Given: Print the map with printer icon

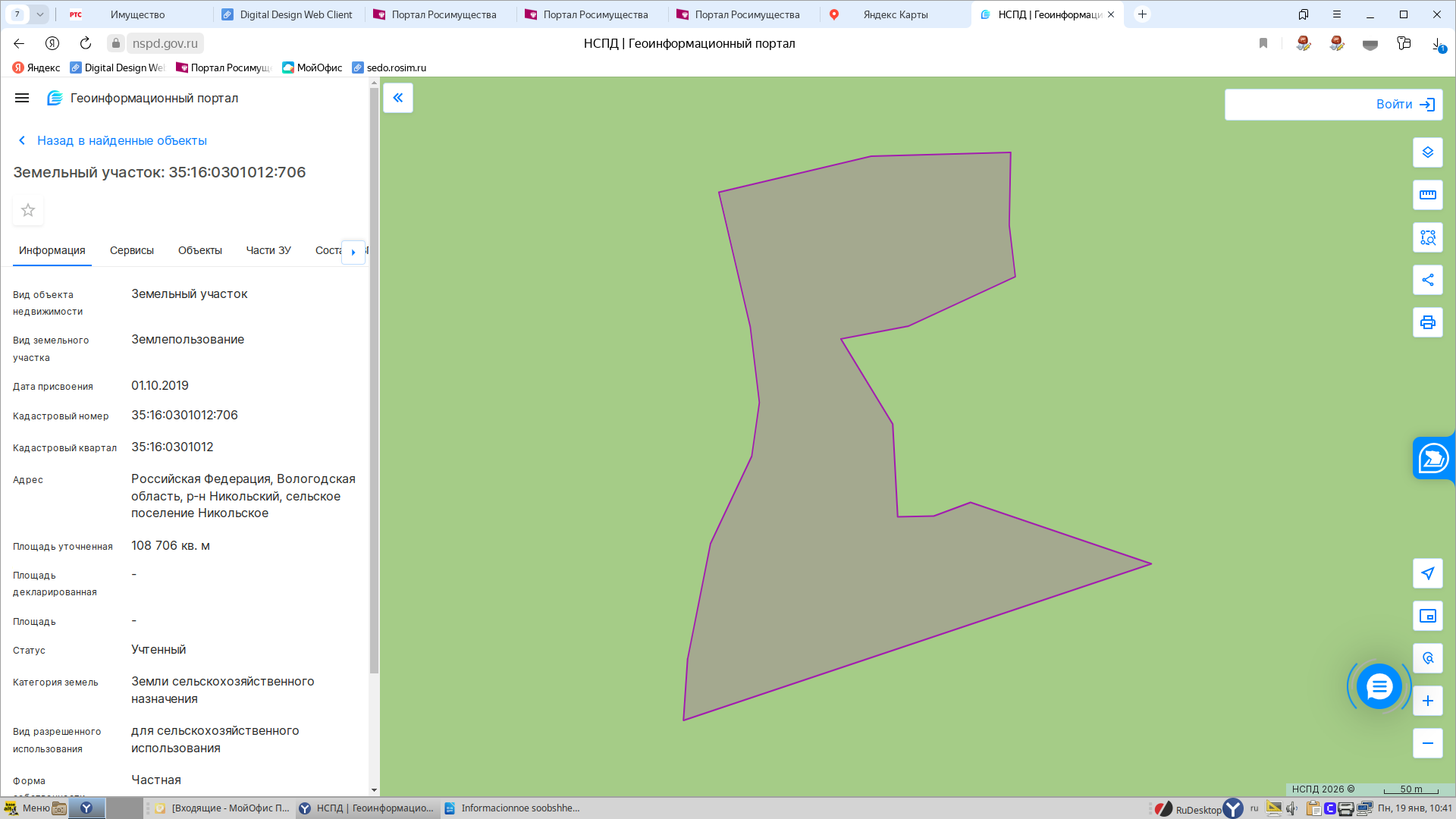Looking at the screenshot, I should (1427, 322).
